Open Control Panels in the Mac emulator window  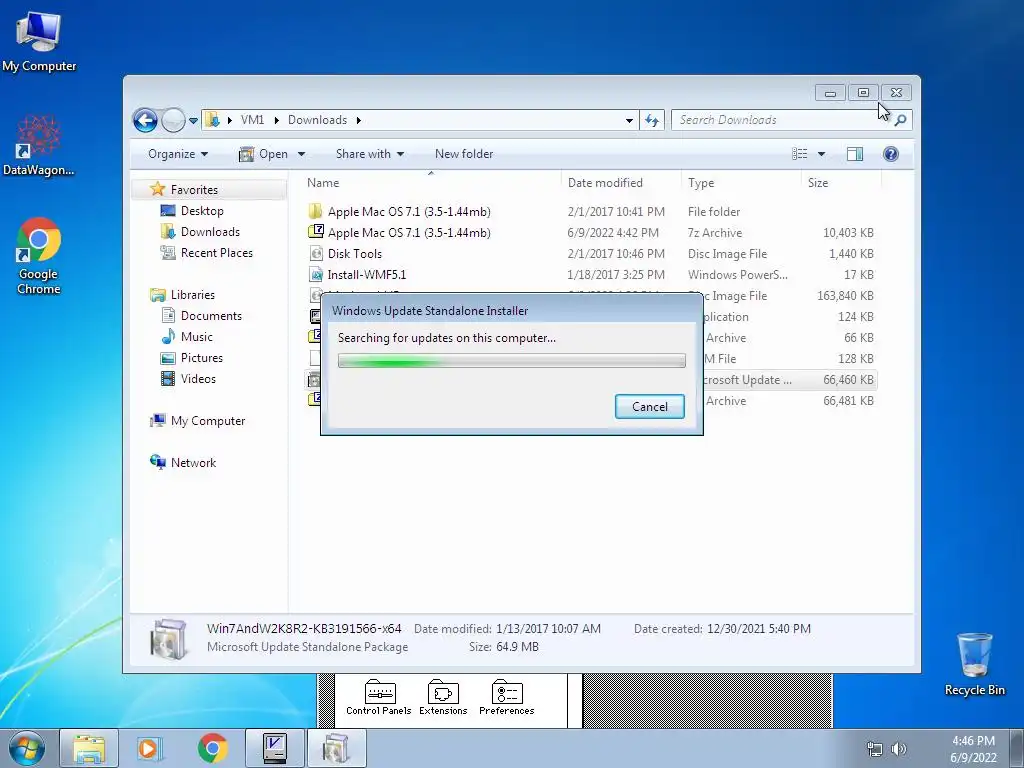pos(379,697)
